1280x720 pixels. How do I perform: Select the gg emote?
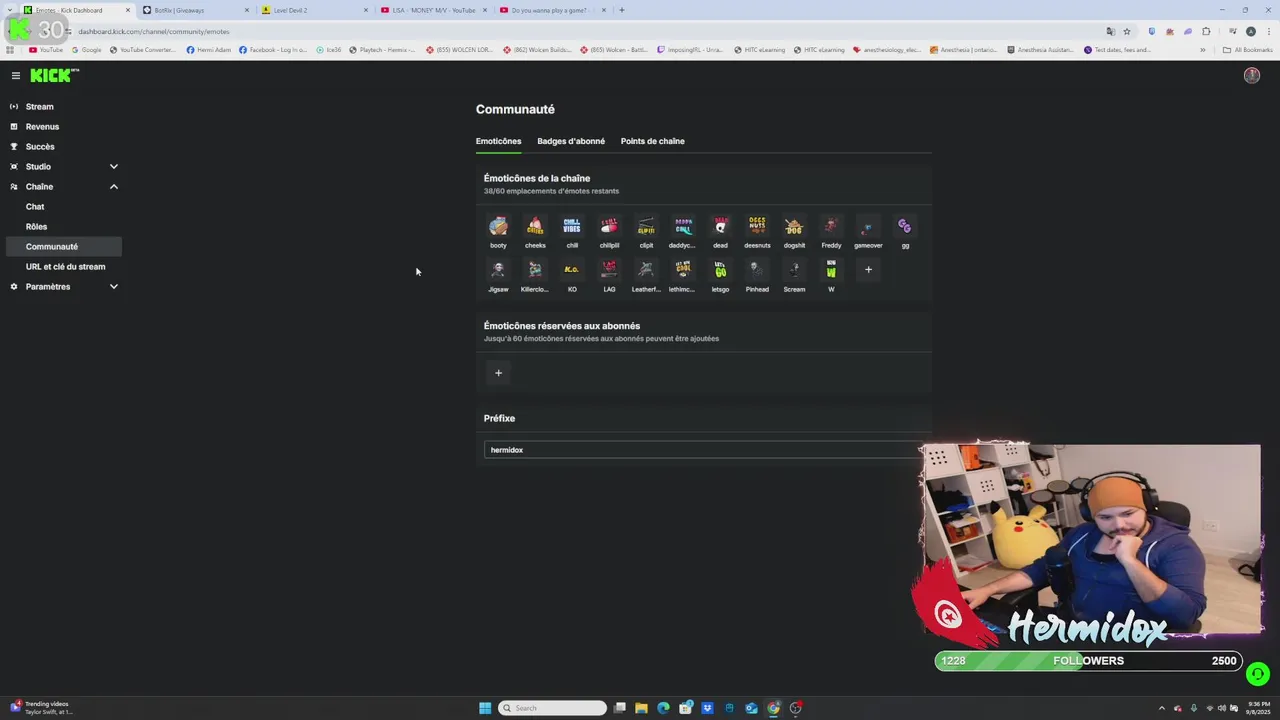click(905, 226)
